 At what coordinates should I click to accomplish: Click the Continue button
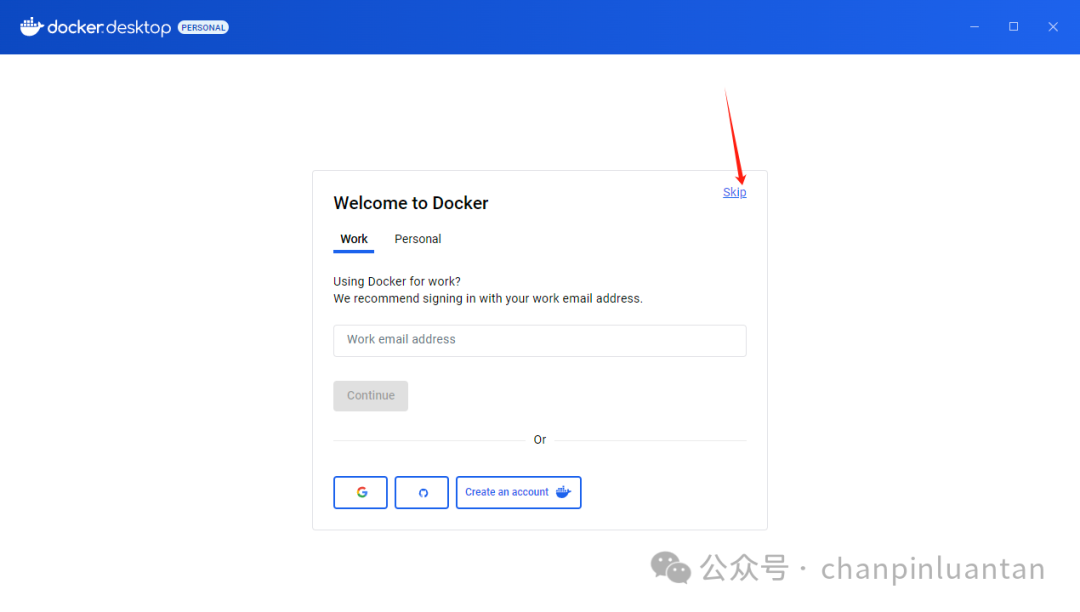pyautogui.click(x=371, y=396)
